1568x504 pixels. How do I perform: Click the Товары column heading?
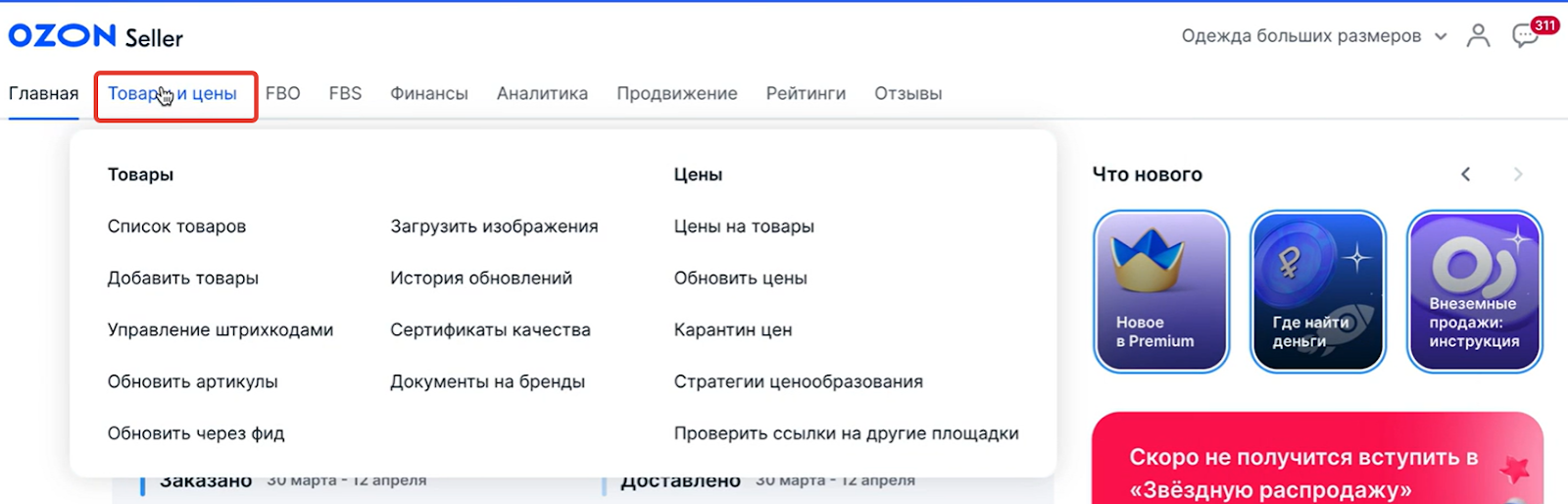tap(140, 175)
